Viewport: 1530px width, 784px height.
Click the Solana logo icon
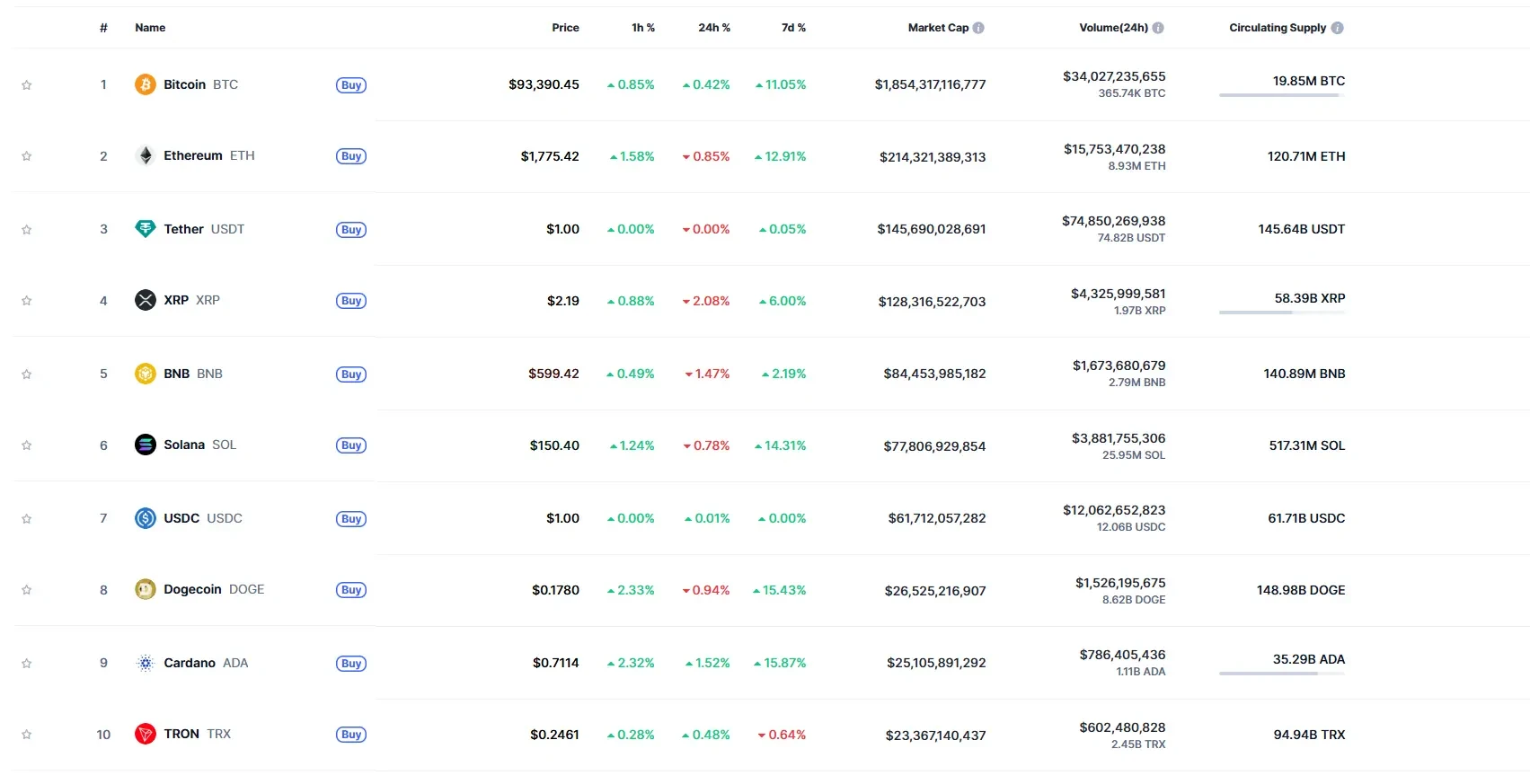(145, 445)
